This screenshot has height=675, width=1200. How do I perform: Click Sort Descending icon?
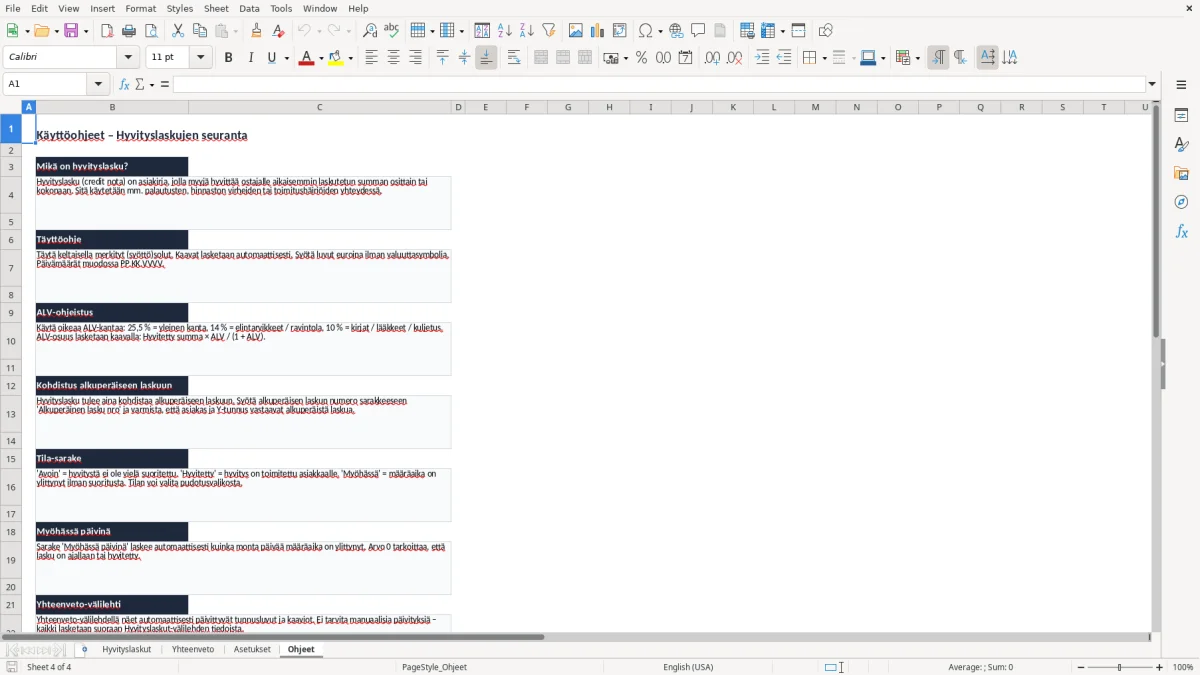[526, 31]
